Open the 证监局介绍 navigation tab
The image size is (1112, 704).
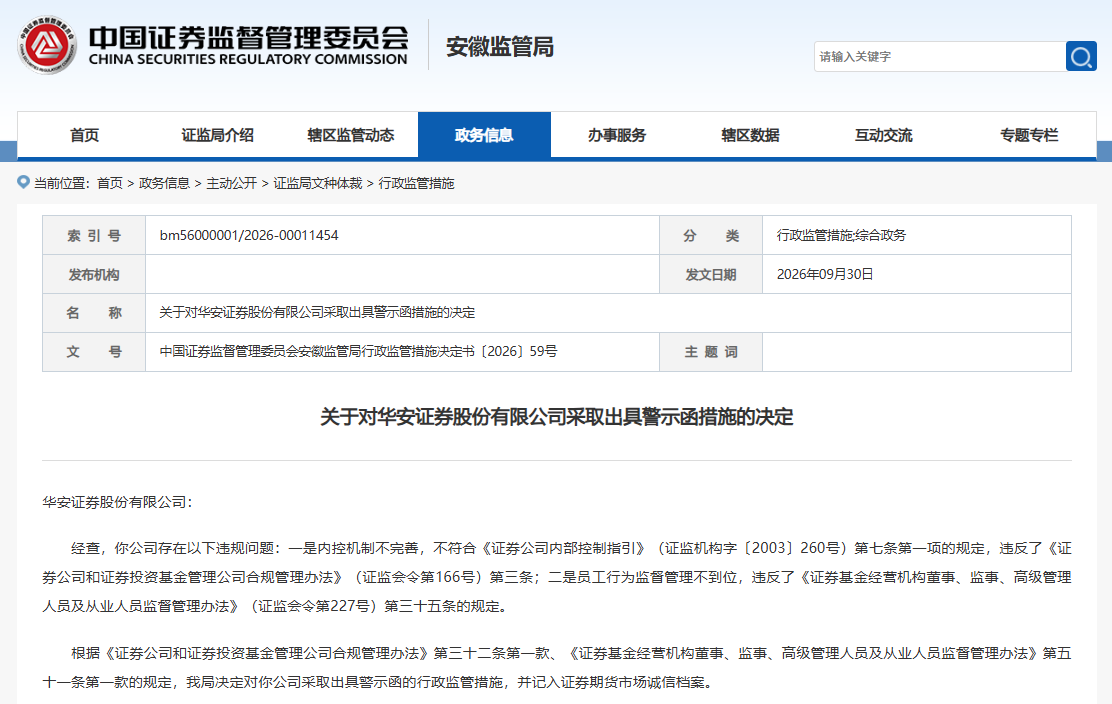point(218,135)
